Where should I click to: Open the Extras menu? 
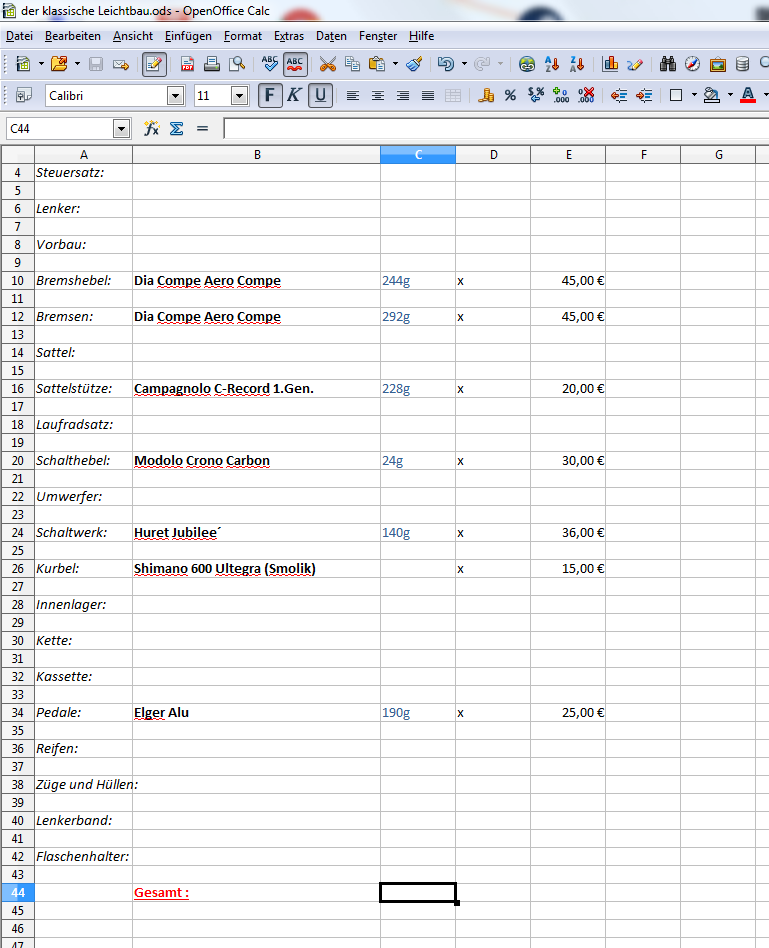289,36
